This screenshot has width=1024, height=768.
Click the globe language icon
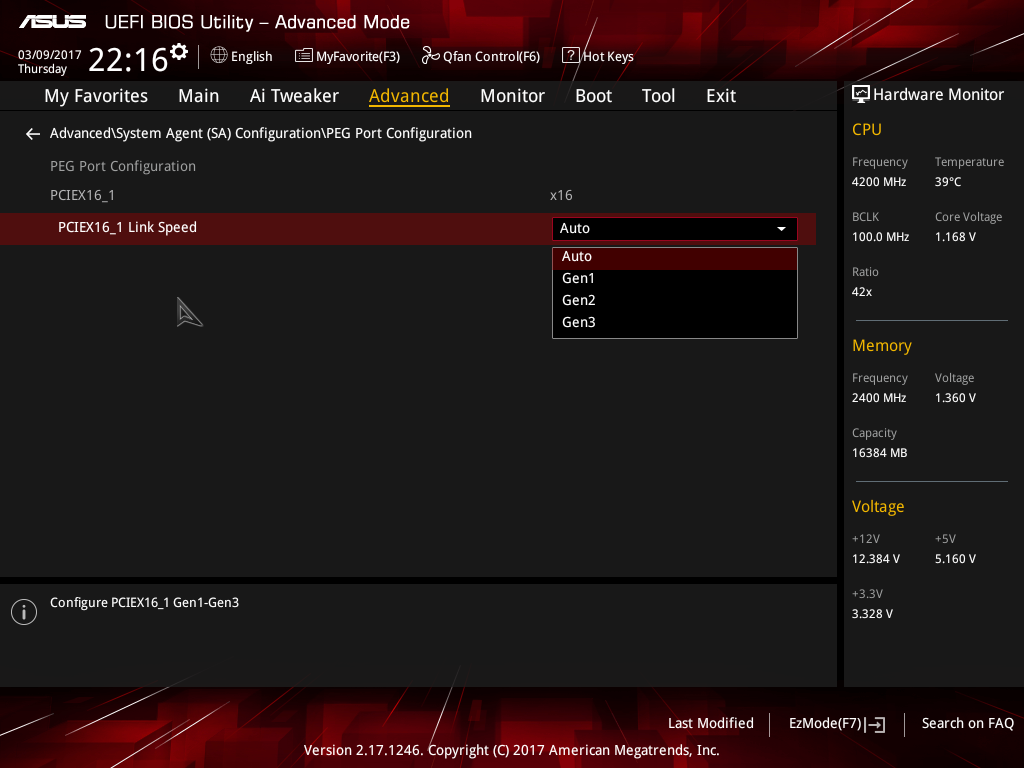coord(219,56)
